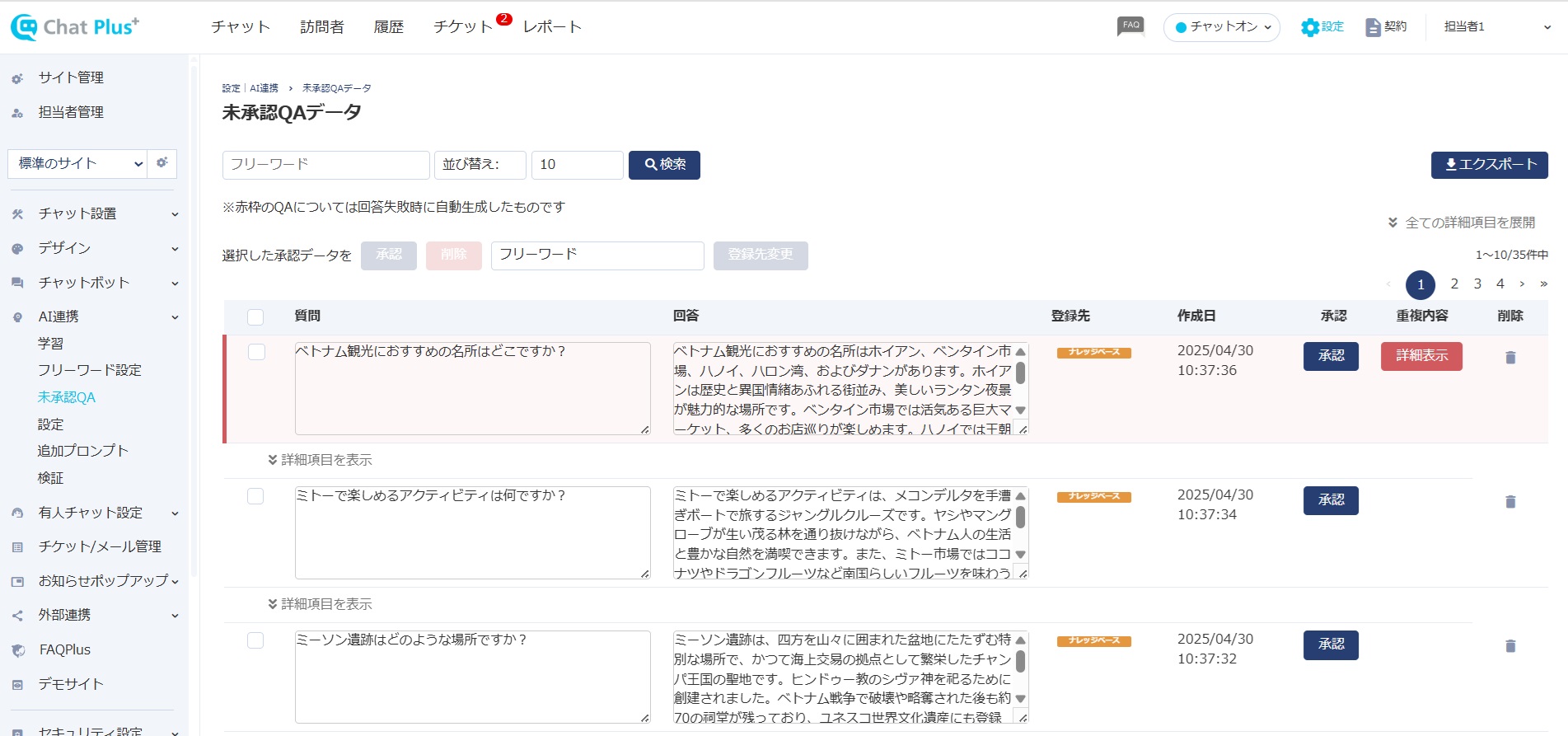1568x736 pixels.
Task: Toggle the select-all checkbox in table header
Action: pos(255,316)
